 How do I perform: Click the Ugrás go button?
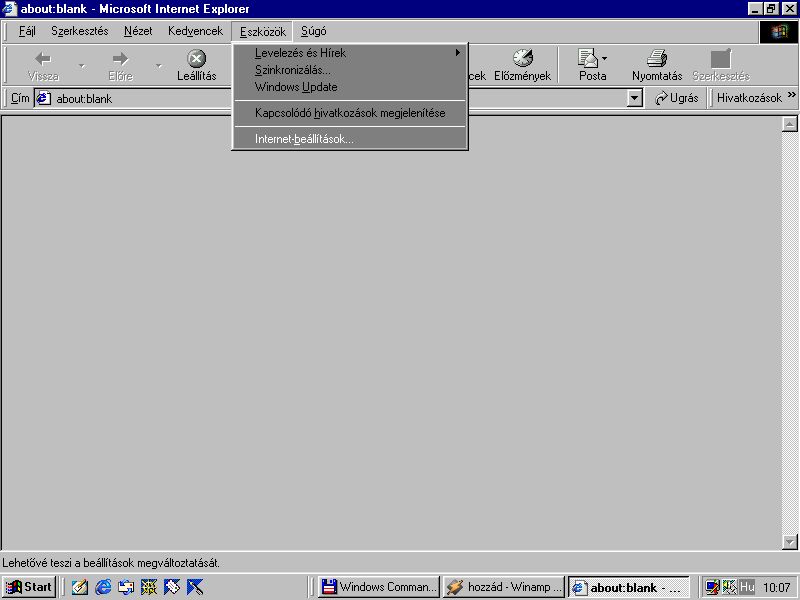(x=677, y=98)
